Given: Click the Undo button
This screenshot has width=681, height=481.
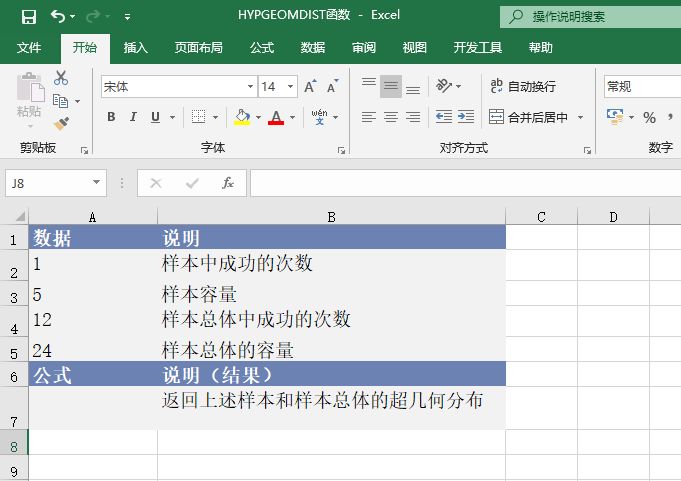Looking at the screenshot, I should (x=58, y=16).
